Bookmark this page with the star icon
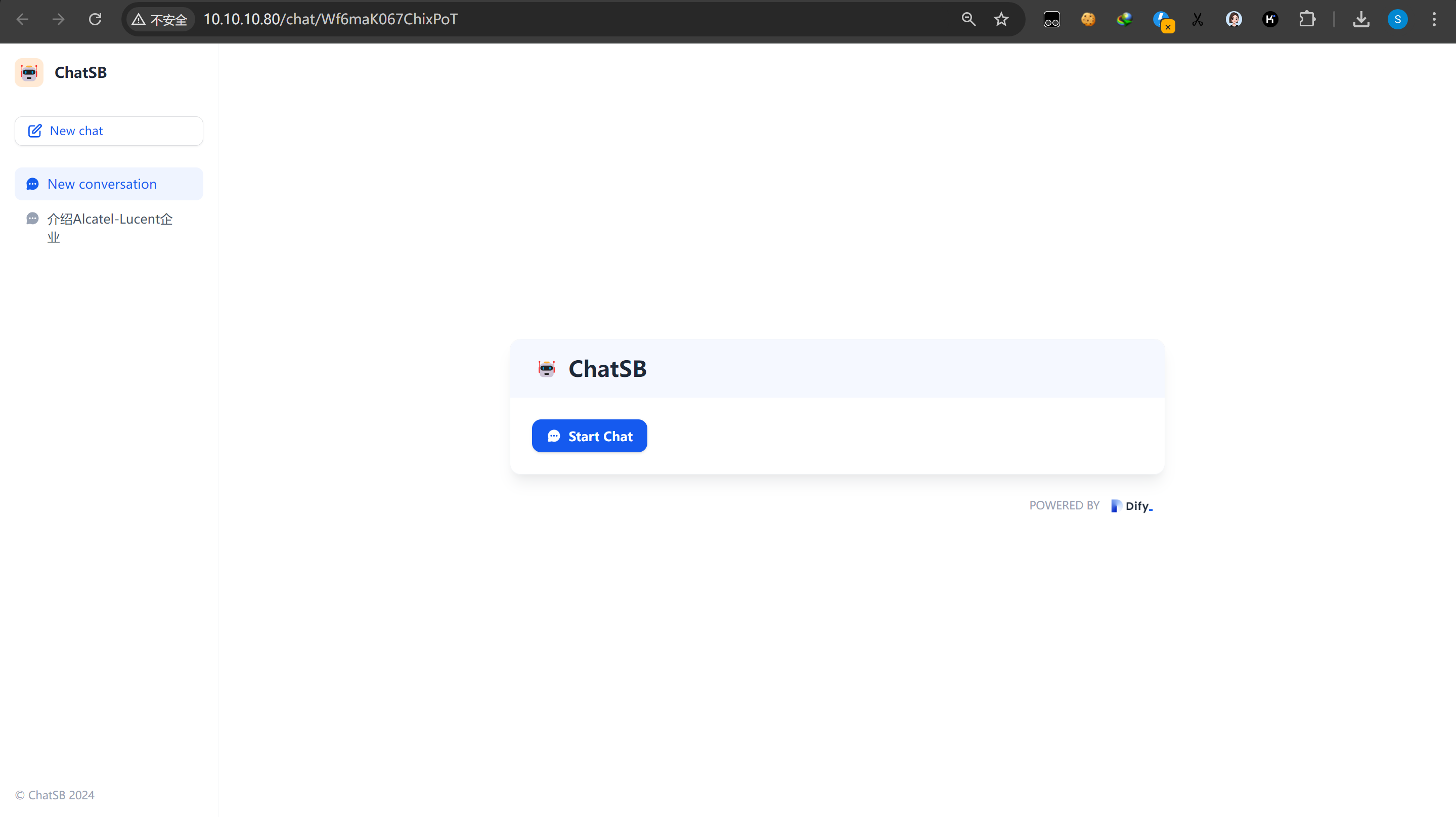 (1001, 19)
